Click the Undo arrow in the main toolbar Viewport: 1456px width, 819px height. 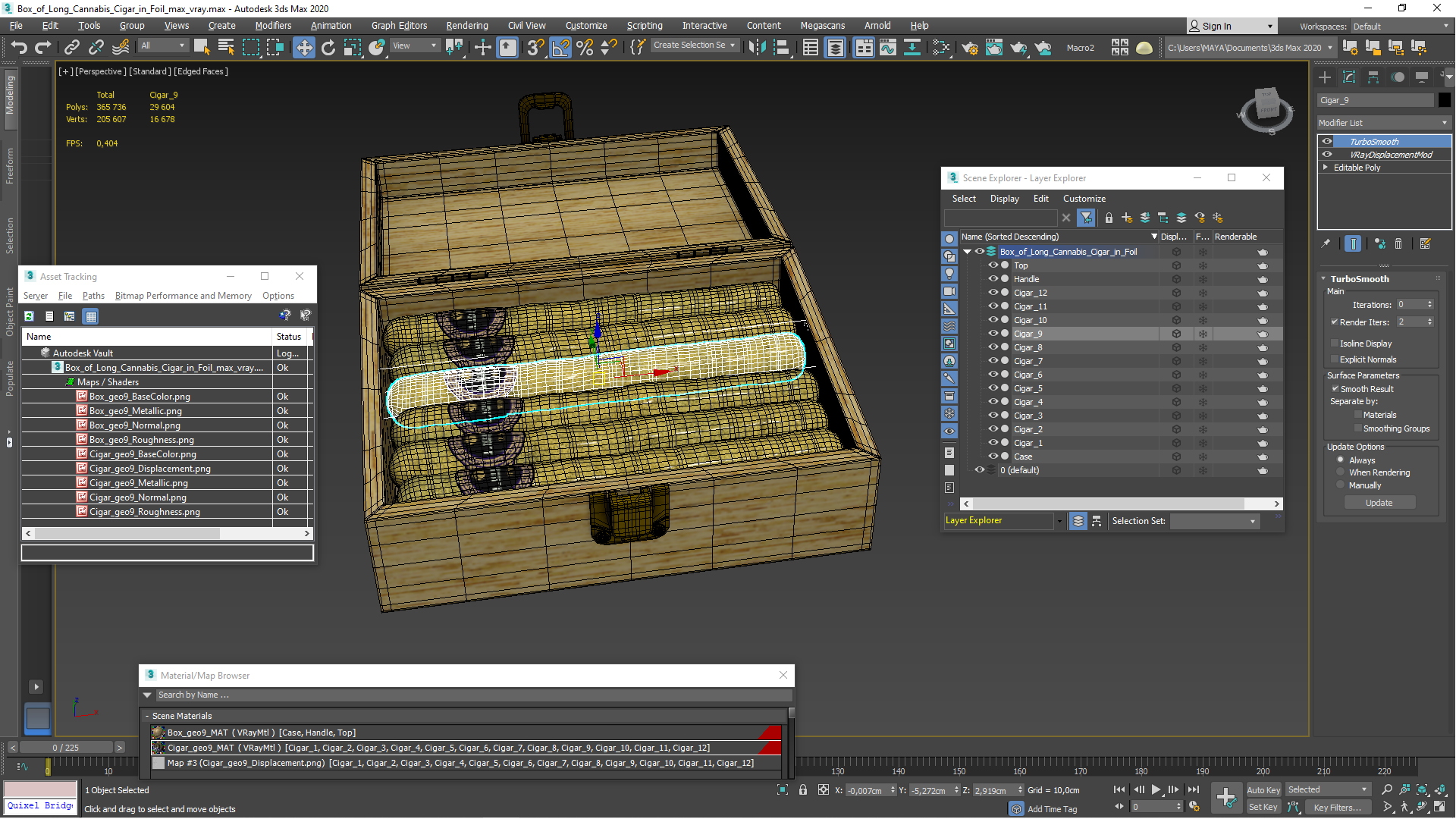19,47
